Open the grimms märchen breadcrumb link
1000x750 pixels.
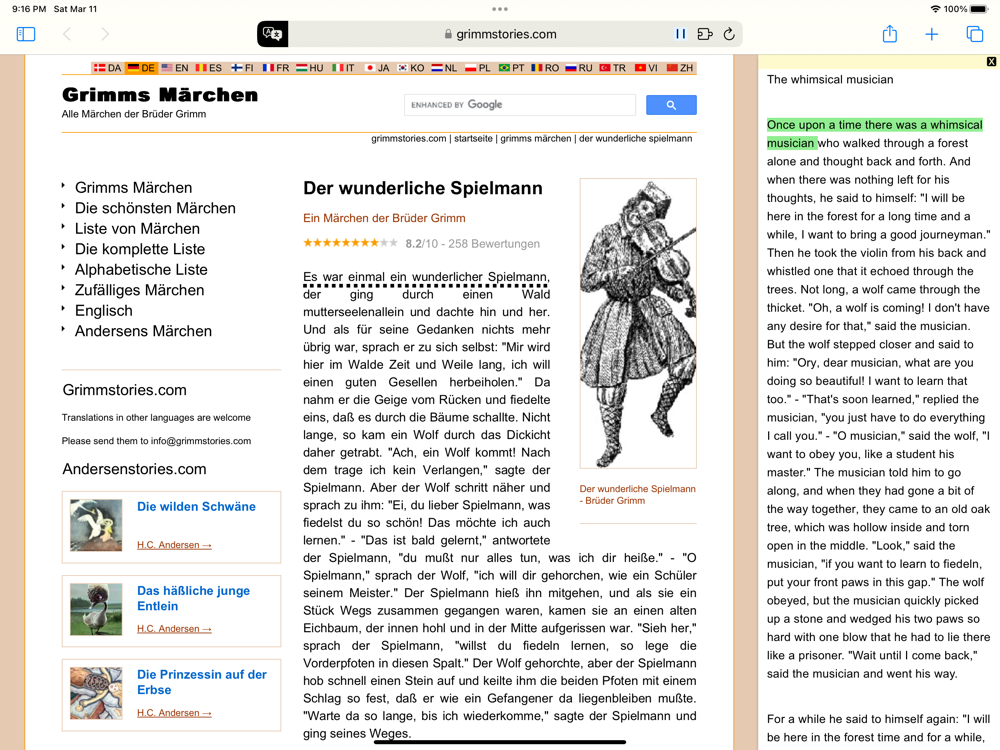(x=536, y=138)
